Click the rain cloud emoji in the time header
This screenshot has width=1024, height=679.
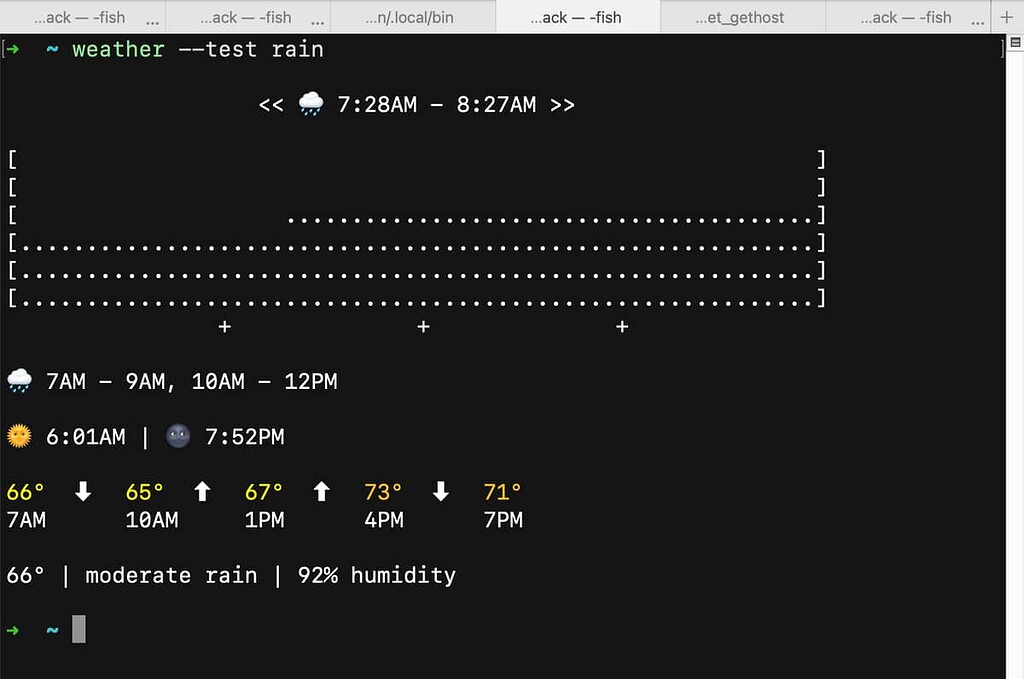click(311, 104)
